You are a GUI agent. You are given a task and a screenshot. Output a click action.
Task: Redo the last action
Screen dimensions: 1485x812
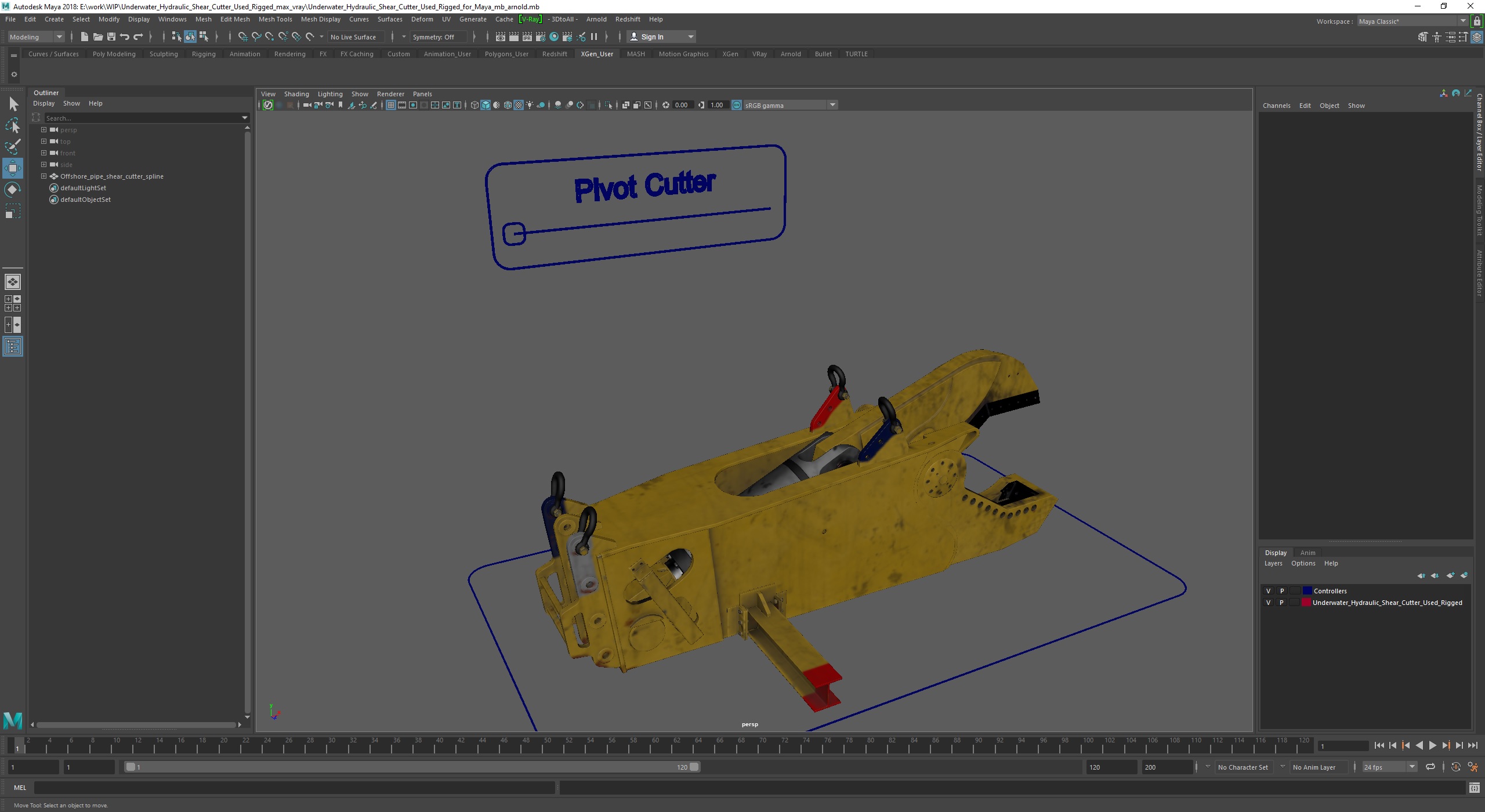[x=138, y=37]
